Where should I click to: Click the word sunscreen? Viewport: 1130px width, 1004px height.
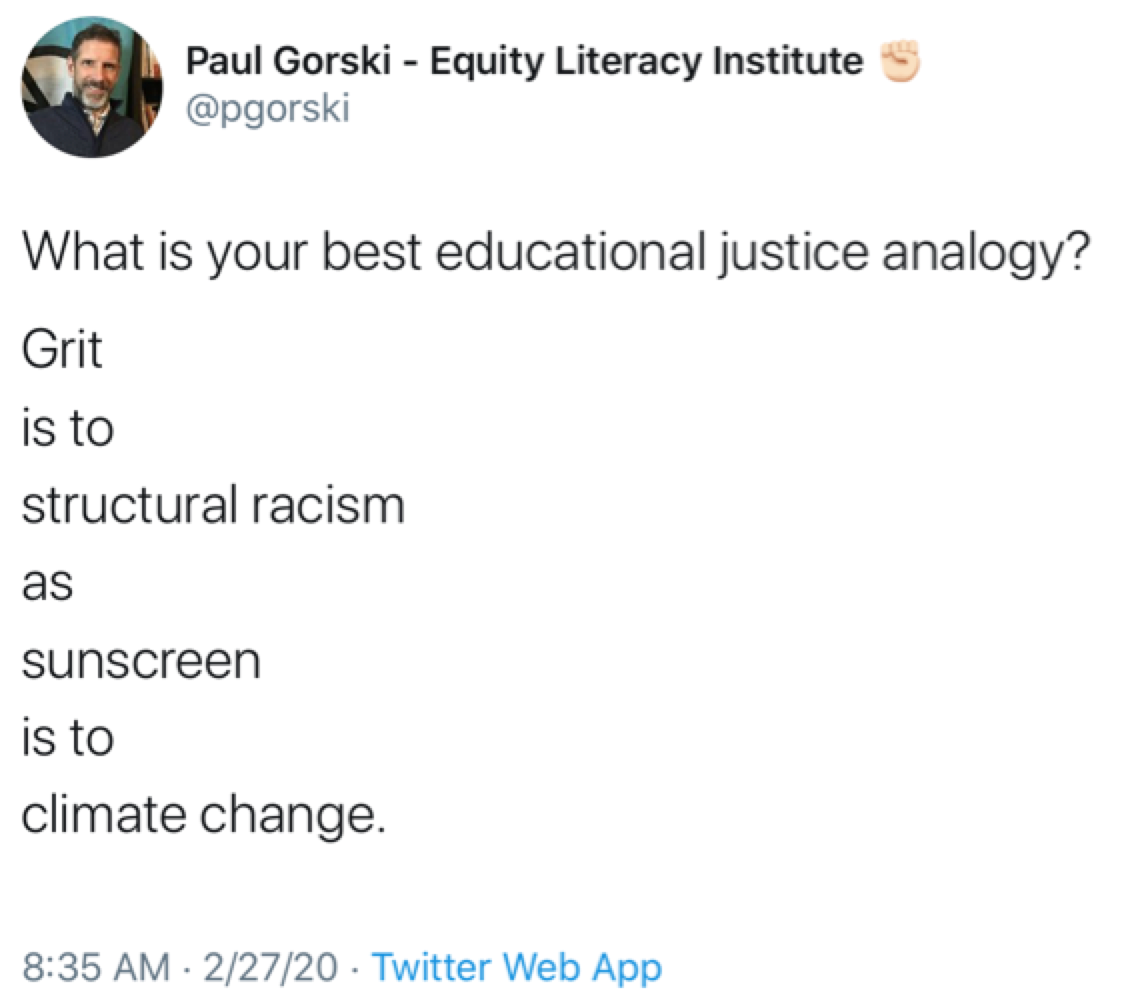click(x=141, y=662)
